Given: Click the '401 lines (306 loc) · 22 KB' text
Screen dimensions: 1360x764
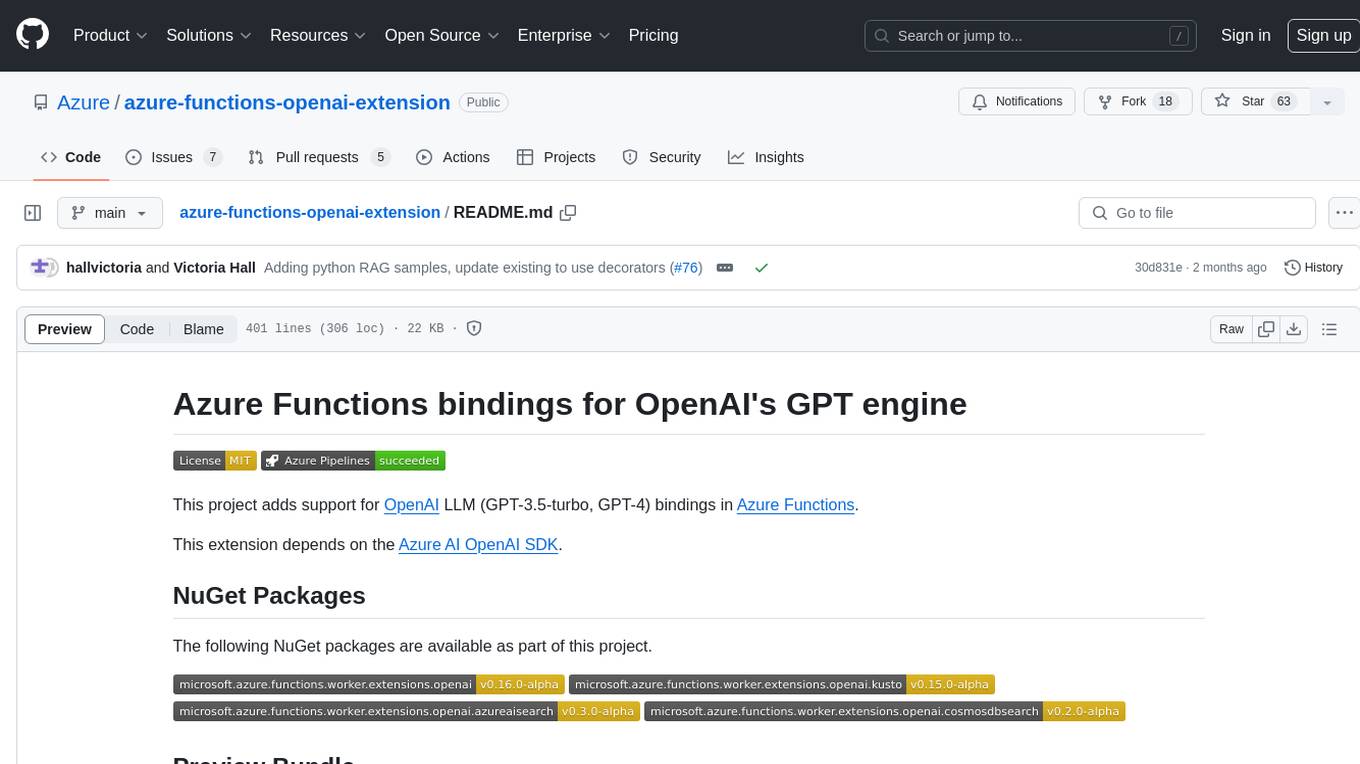Looking at the screenshot, I should pos(344,329).
